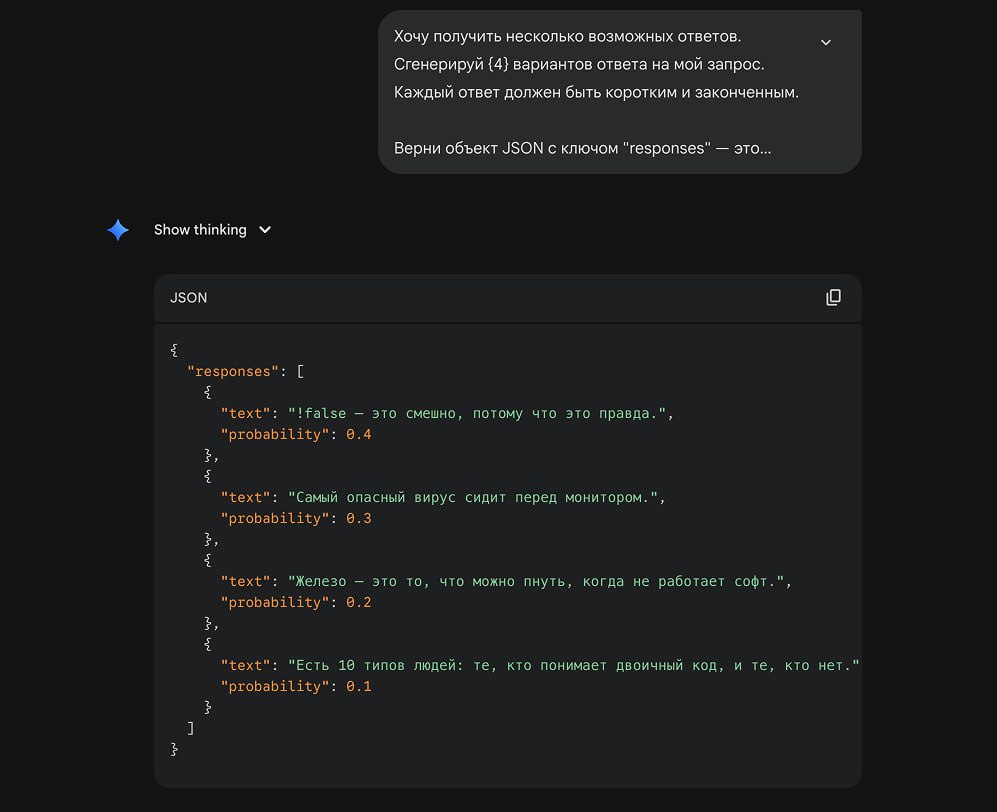Click prompt line "Хочу получить несколько возможных ответов."
997x812 pixels.
pos(567,36)
